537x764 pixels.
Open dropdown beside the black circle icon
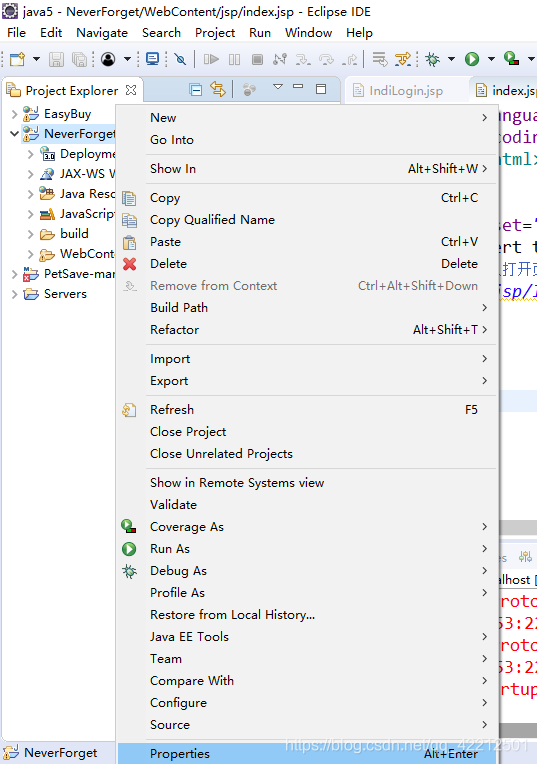127,59
